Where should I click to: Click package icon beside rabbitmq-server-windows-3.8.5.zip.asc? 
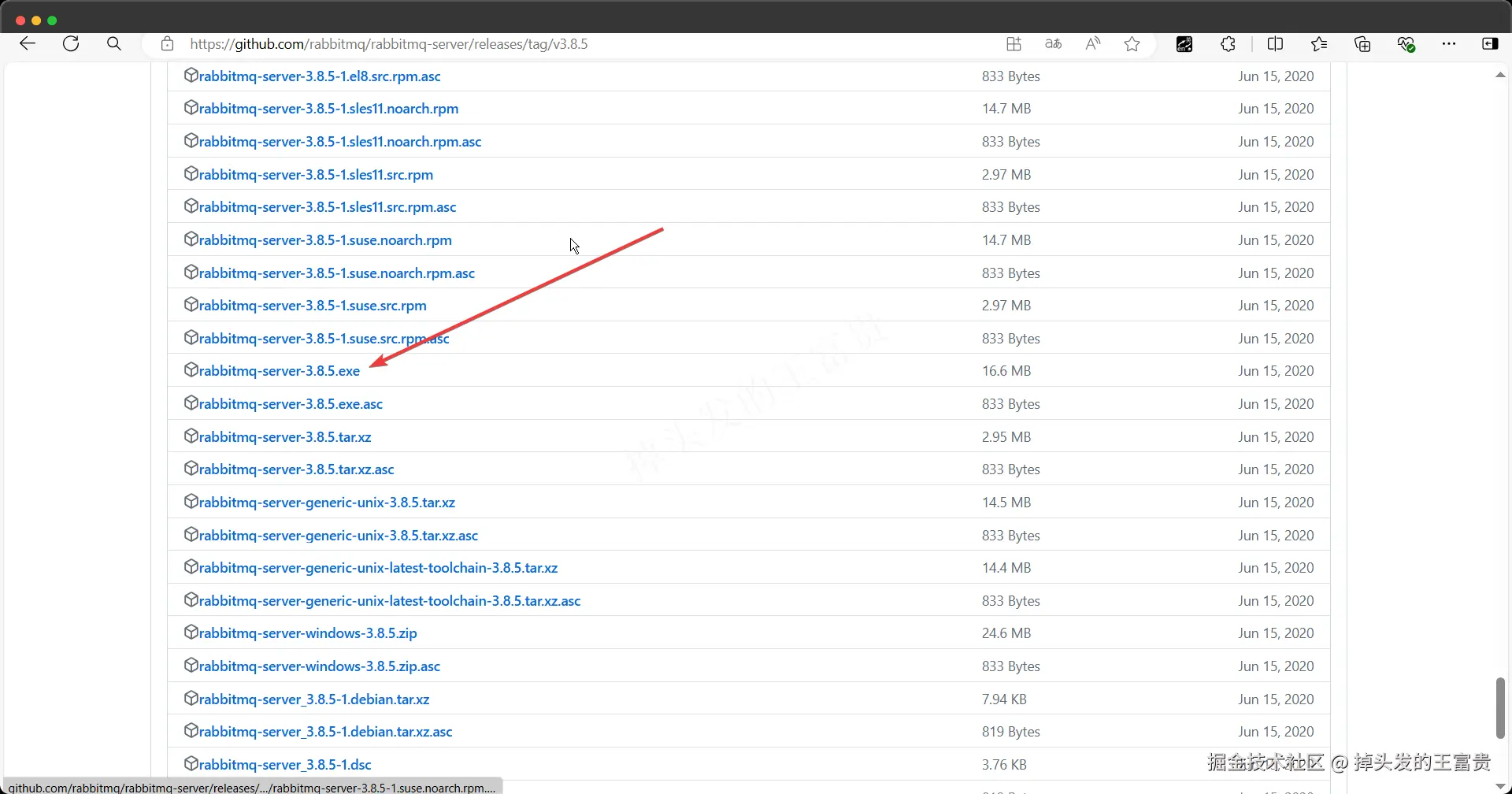191,666
